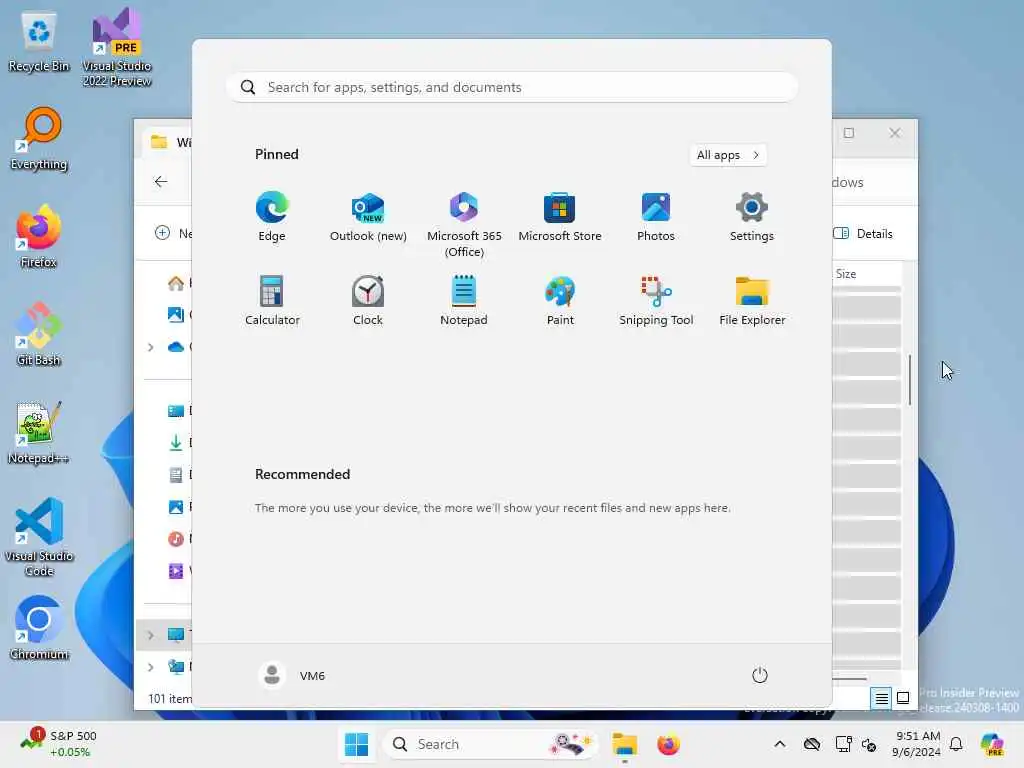The height and width of the screenshot is (768, 1024).
Task: Click the taskbar Search box
Action: 491,744
